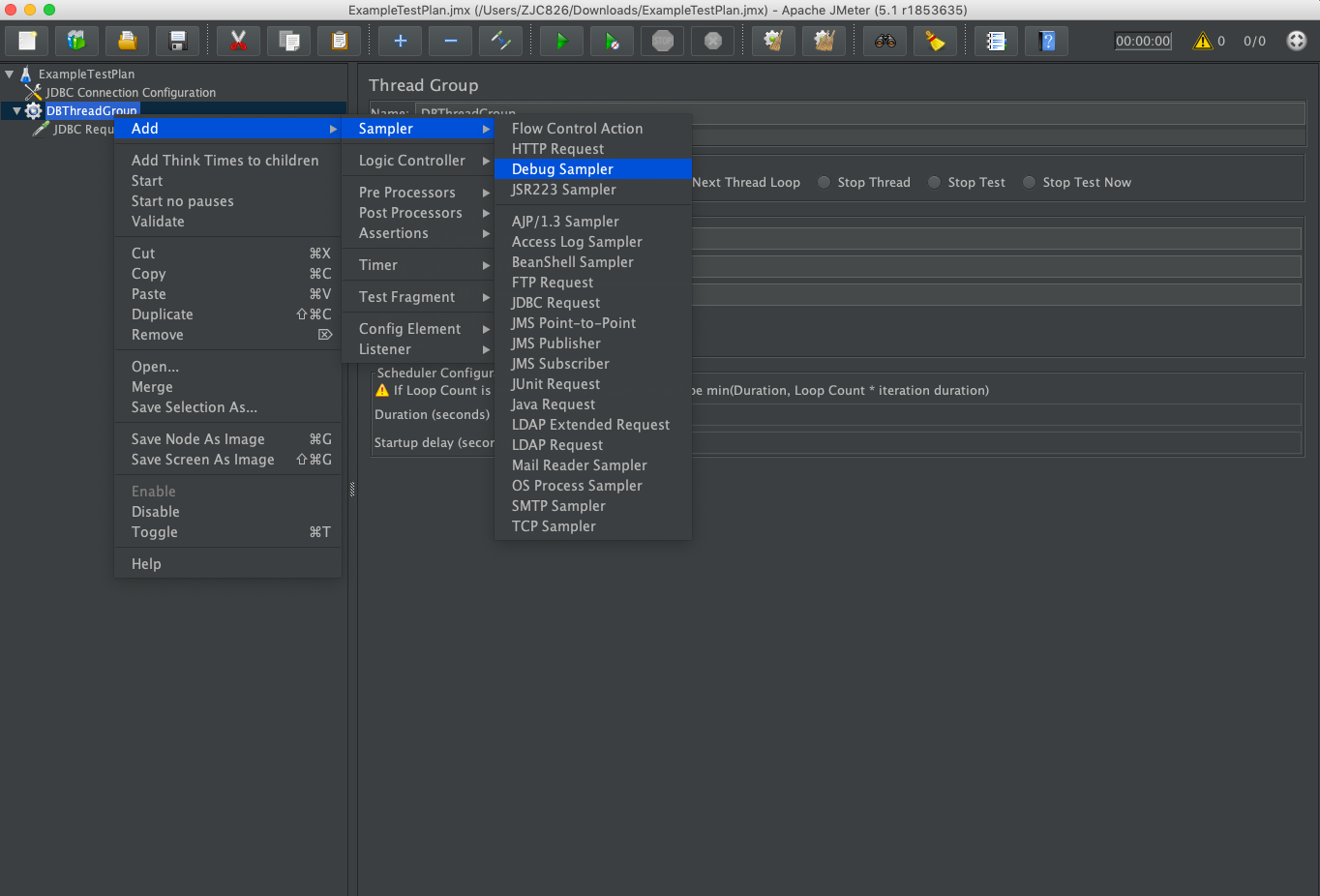Click the warning triangle log icon
Screen dimensions: 1320x896
coord(1203,41)
